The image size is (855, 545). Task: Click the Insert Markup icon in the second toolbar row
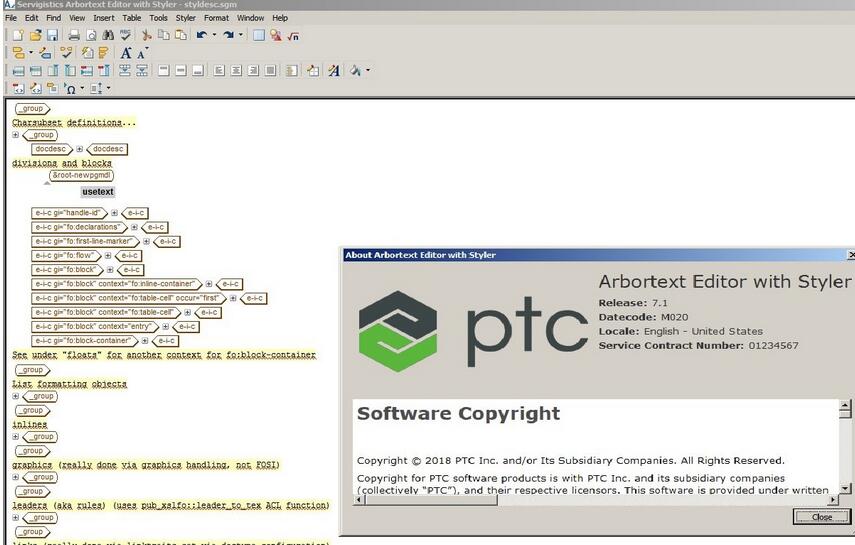(19, 53)
